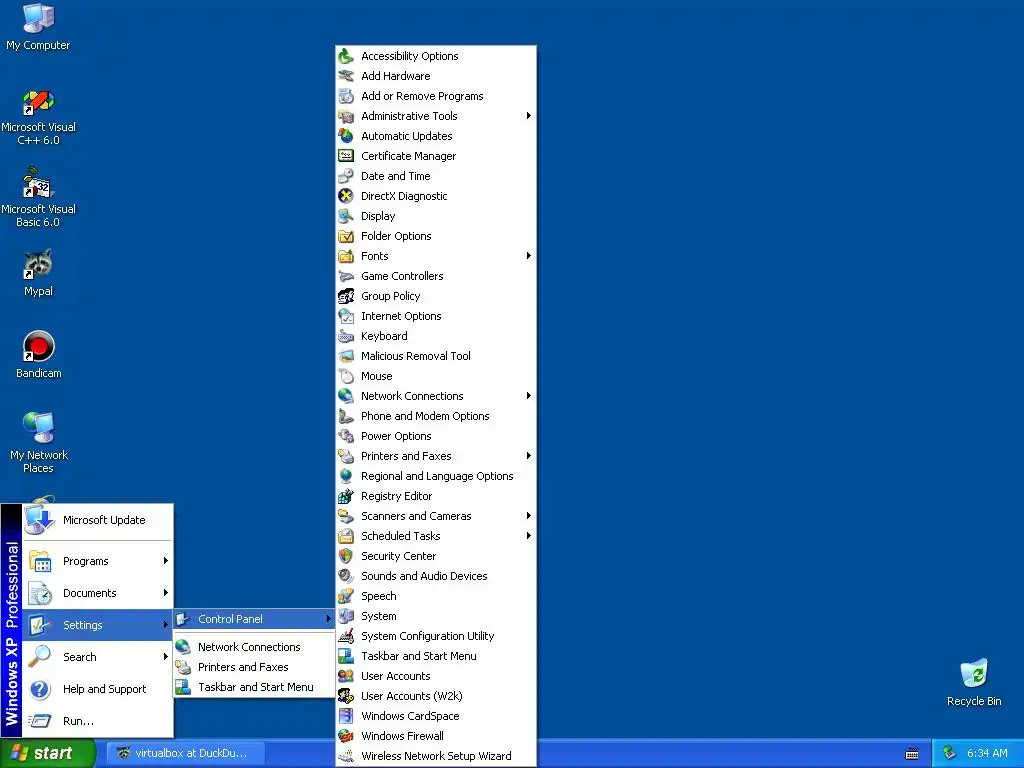Image resolution: width=1024 pixels, height=768 pixels.
Task: Click the Keyboard icon in Control Panel menu
Action: click(x=346, y=336)
